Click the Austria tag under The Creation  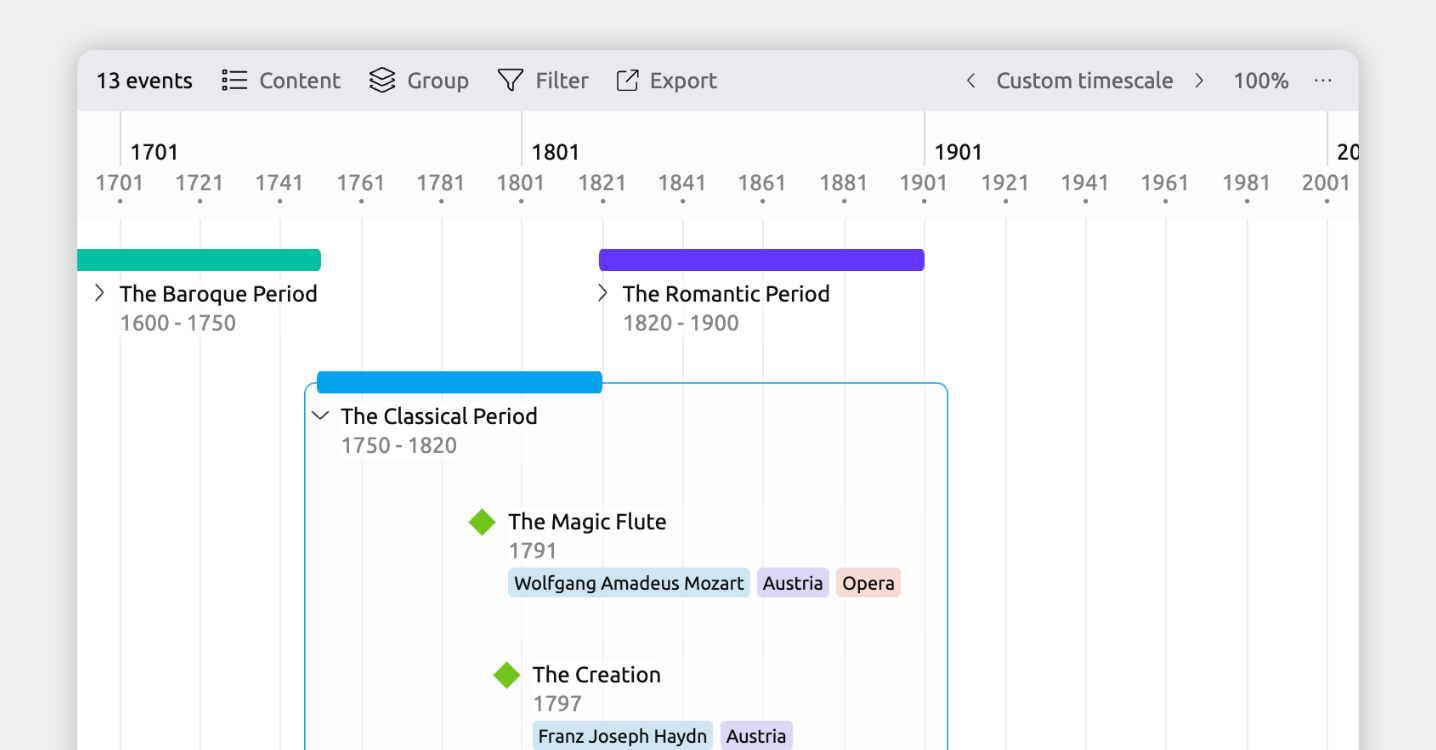[756, 736]
